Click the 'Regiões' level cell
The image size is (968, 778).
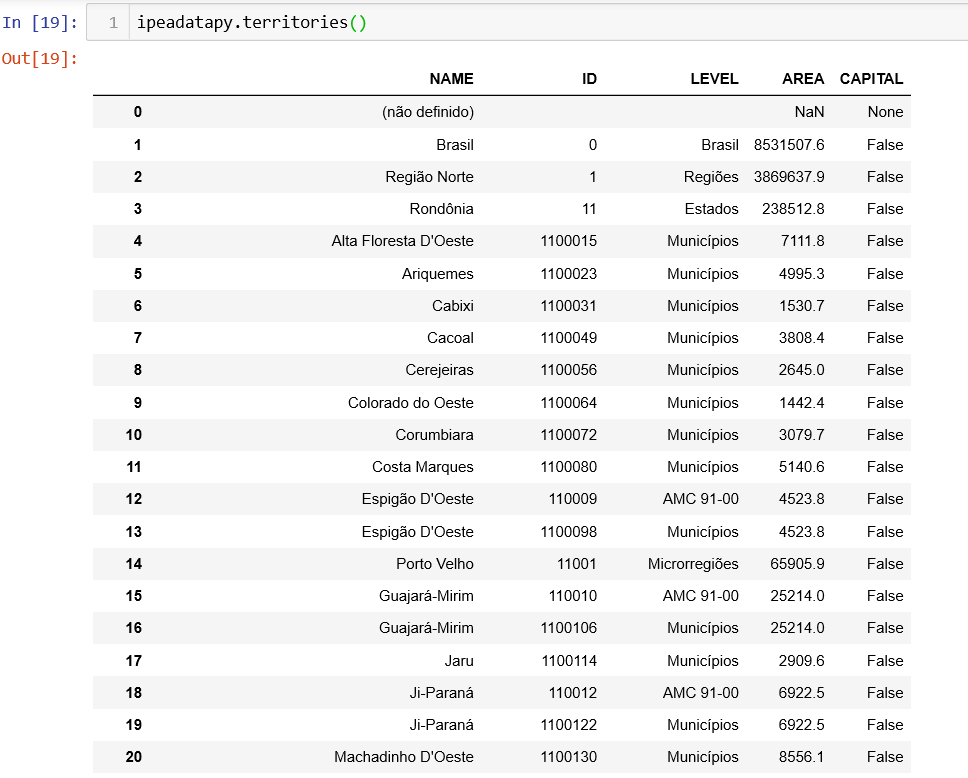pyautogui.click(x=711, y=177)
